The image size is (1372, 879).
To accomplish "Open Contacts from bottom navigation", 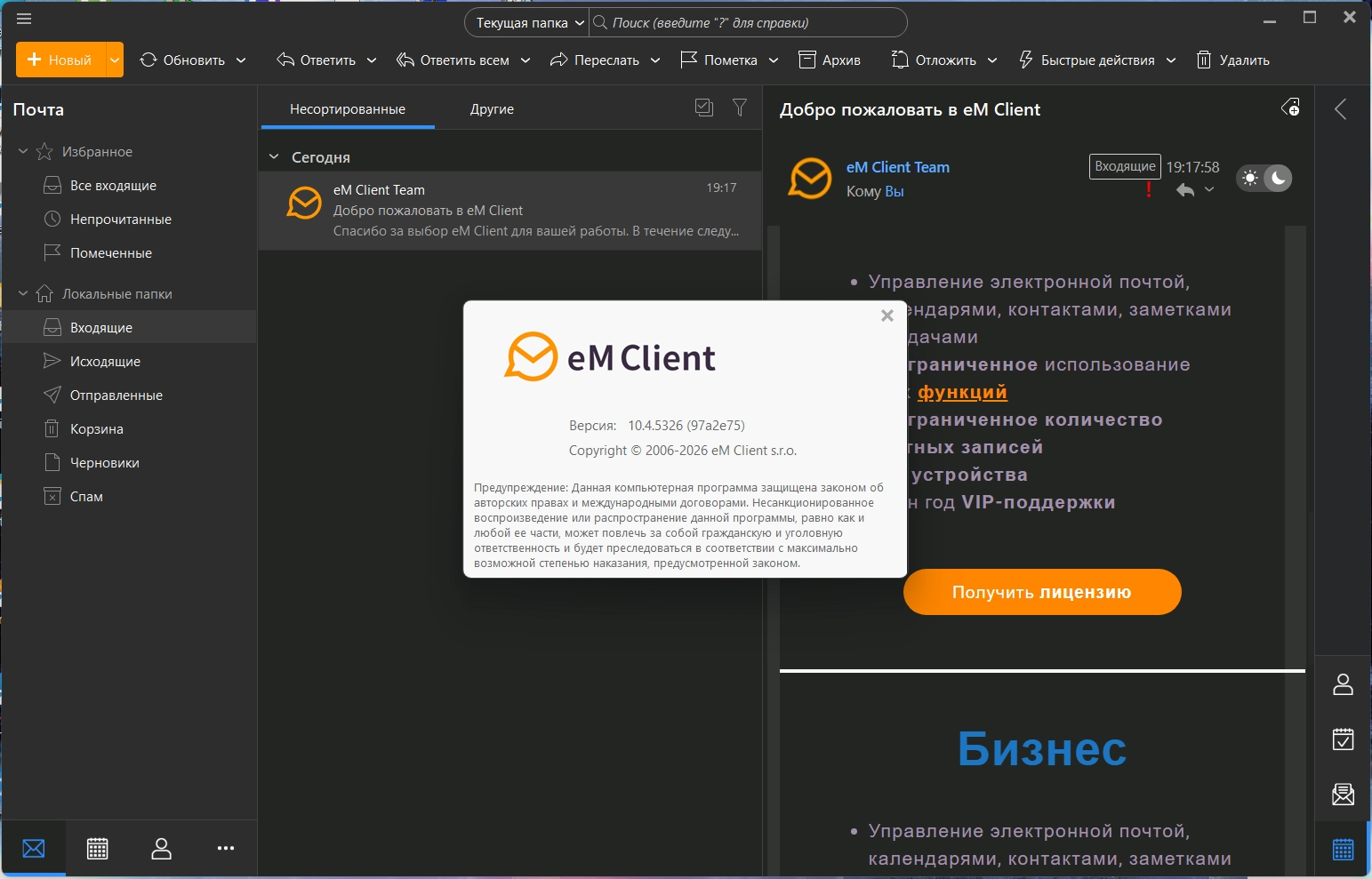I will tap(161, 849).
